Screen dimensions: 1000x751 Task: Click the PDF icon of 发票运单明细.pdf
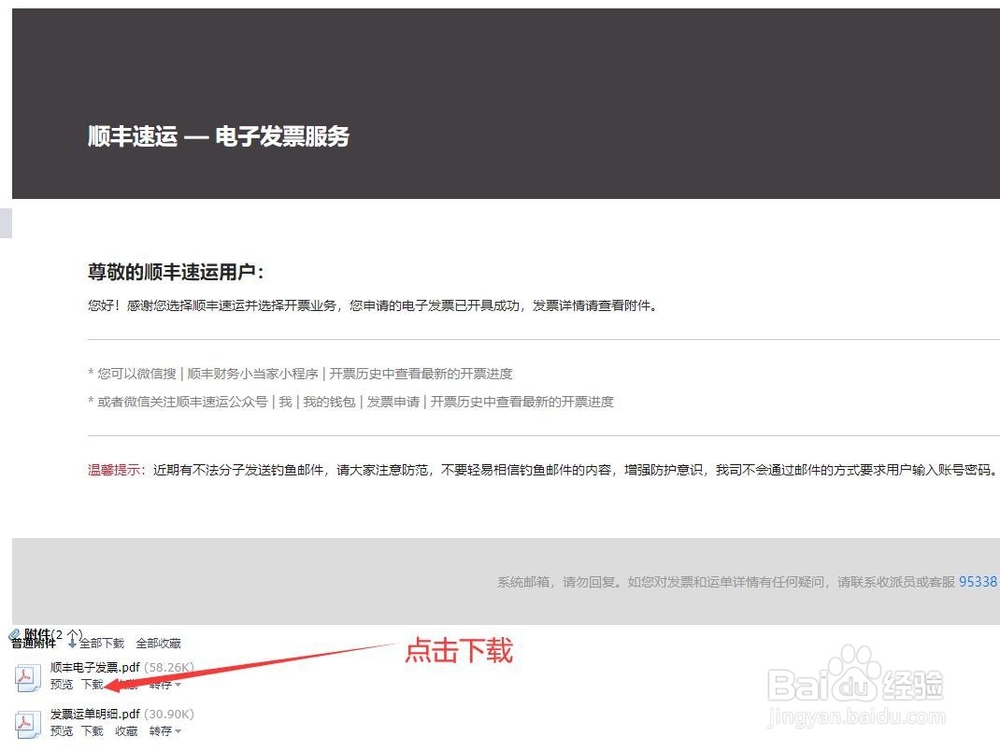click(27, 724)
